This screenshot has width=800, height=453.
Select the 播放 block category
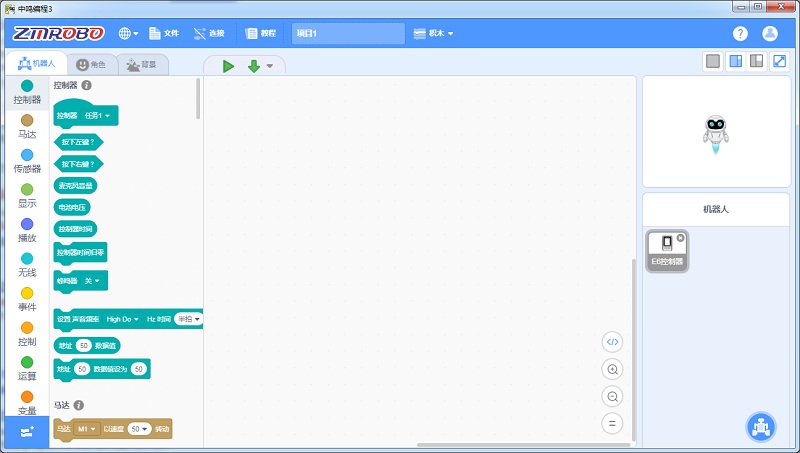pyautogui.click(x=27, y=230)
